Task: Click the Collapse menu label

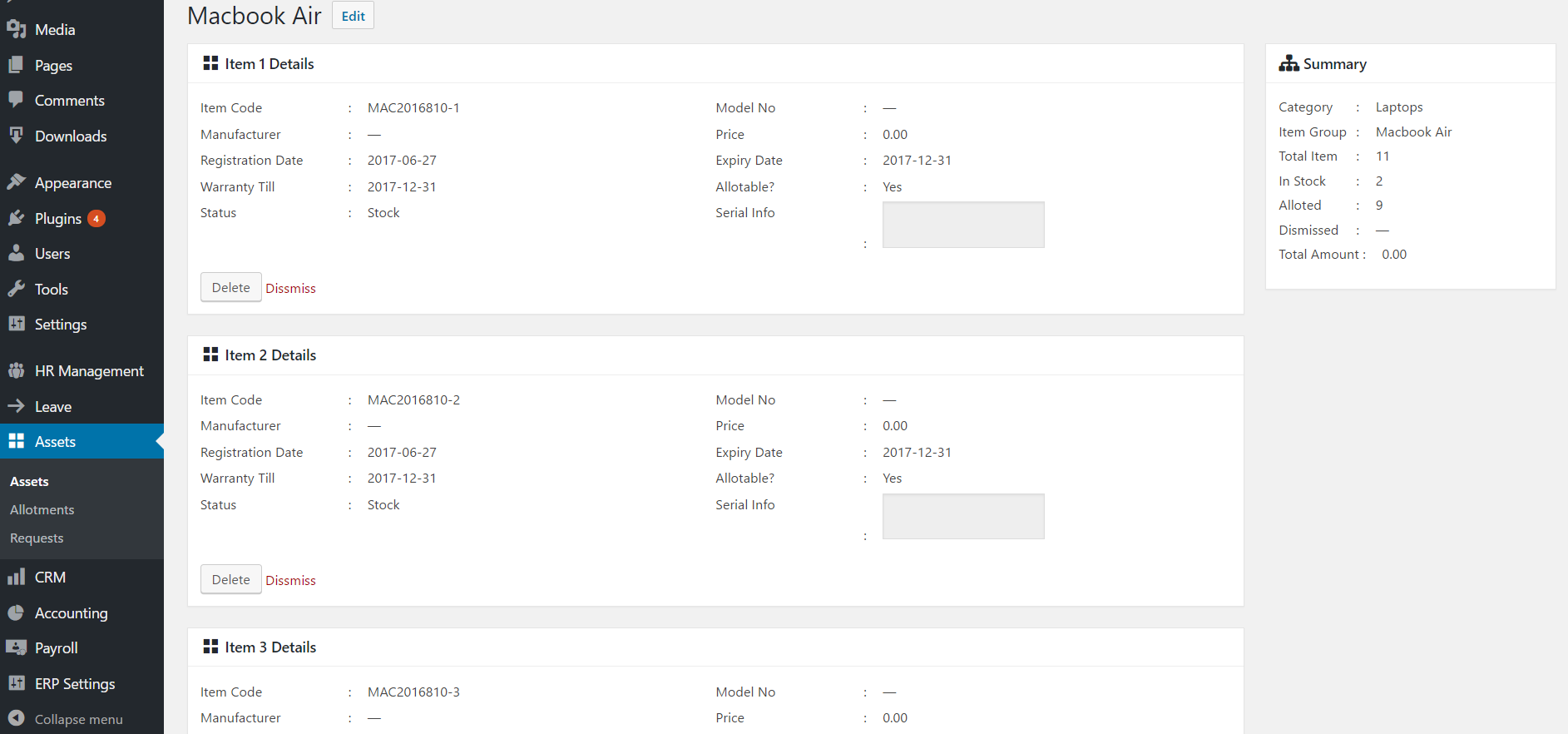Action: tap(78, 719)
